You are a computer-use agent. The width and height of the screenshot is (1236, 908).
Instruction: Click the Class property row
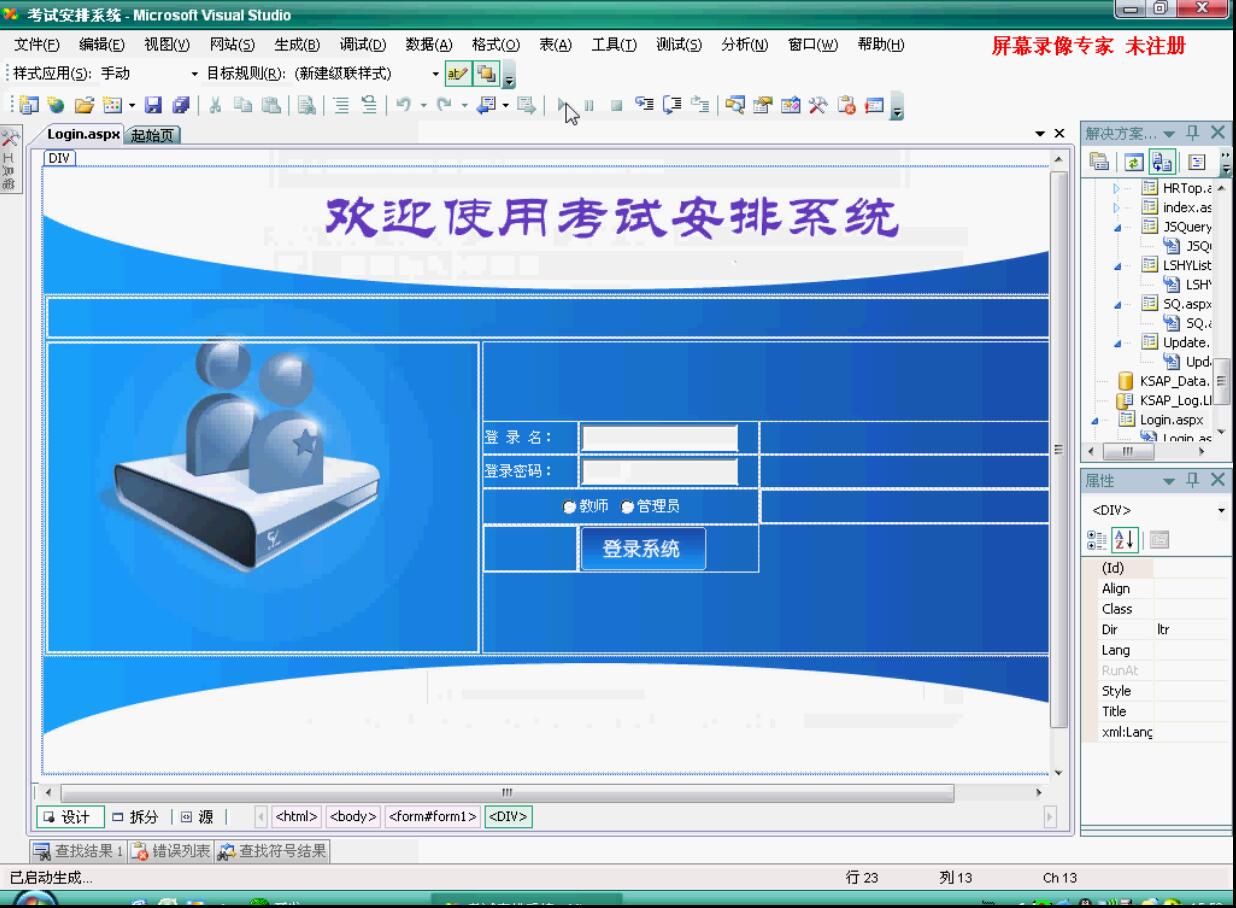[x=1157, y=609]
